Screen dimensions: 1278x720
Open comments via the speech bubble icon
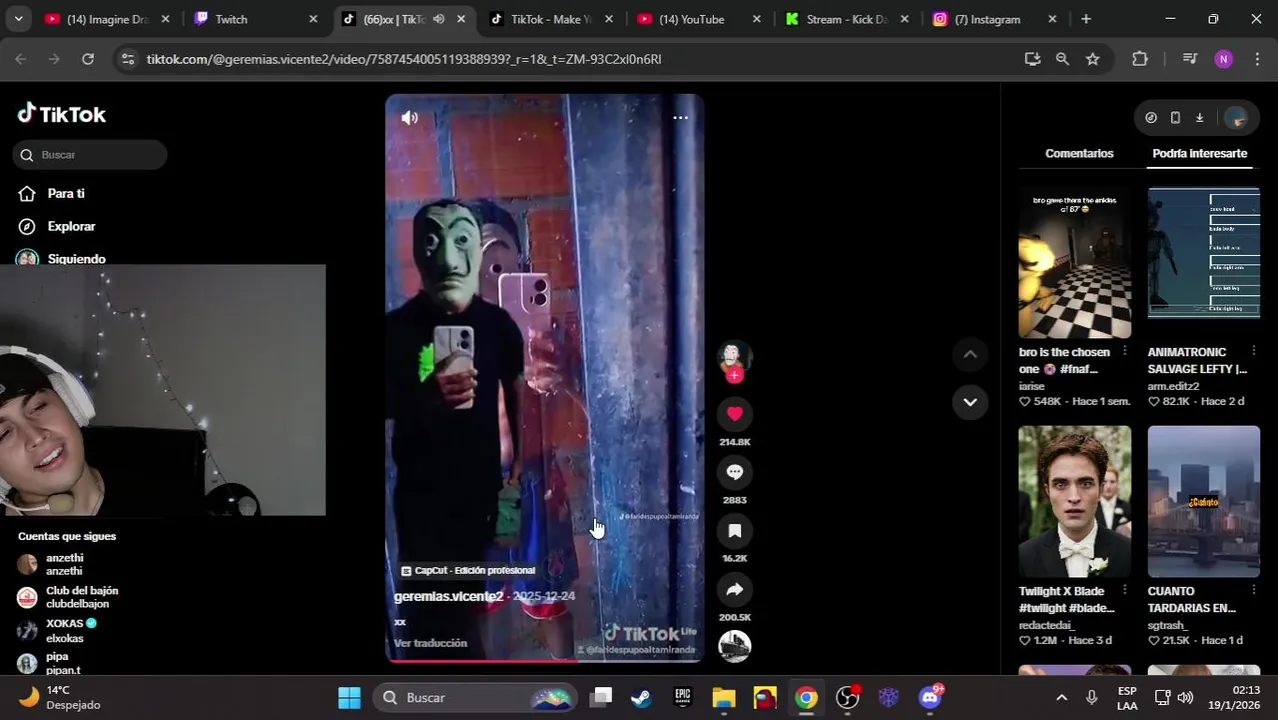(x=734, y=472)
